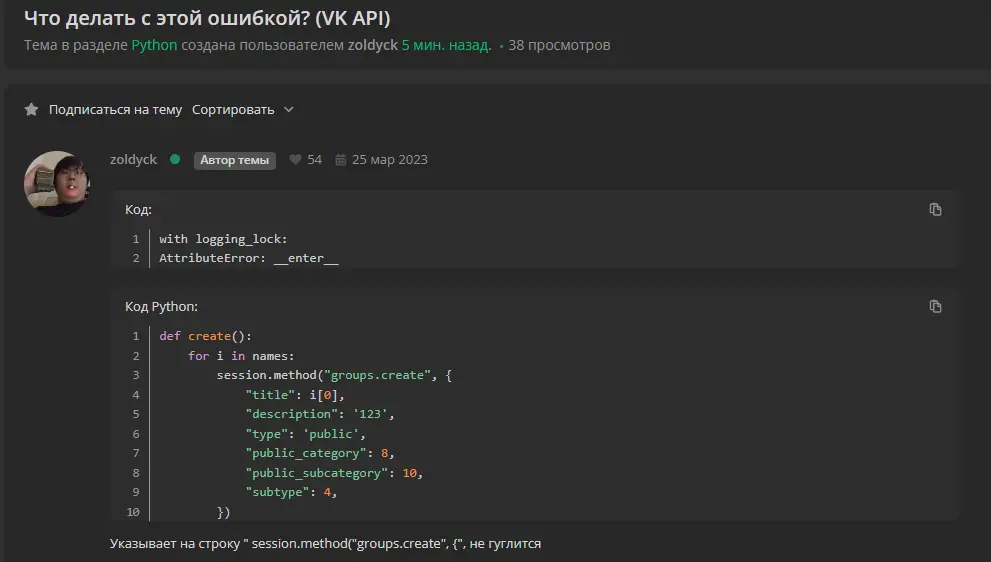Copy the first code block with copy icon
This screenshot has width=991, height=562.
pos(935,209)
